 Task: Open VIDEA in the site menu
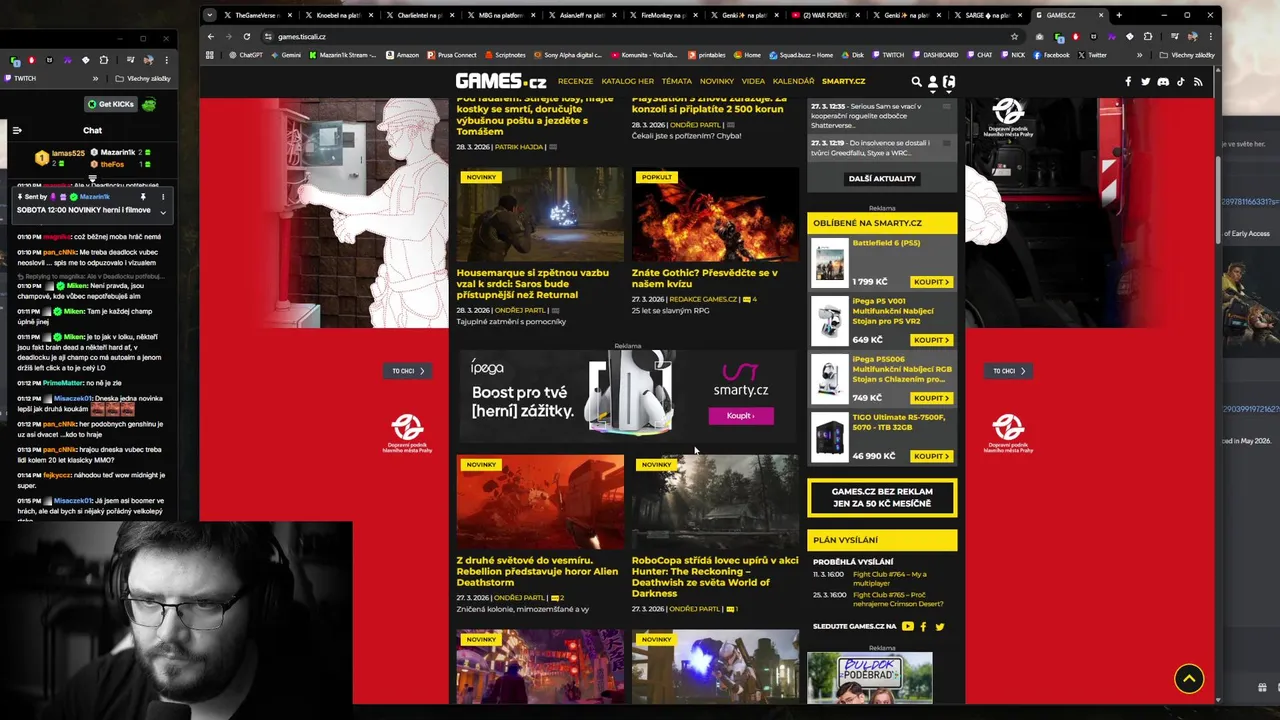[x=753, y=81]
